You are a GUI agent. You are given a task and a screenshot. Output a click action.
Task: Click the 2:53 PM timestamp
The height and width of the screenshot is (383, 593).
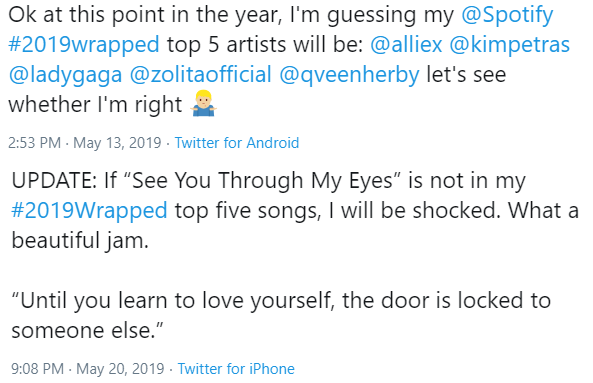(x=34, y=143)
